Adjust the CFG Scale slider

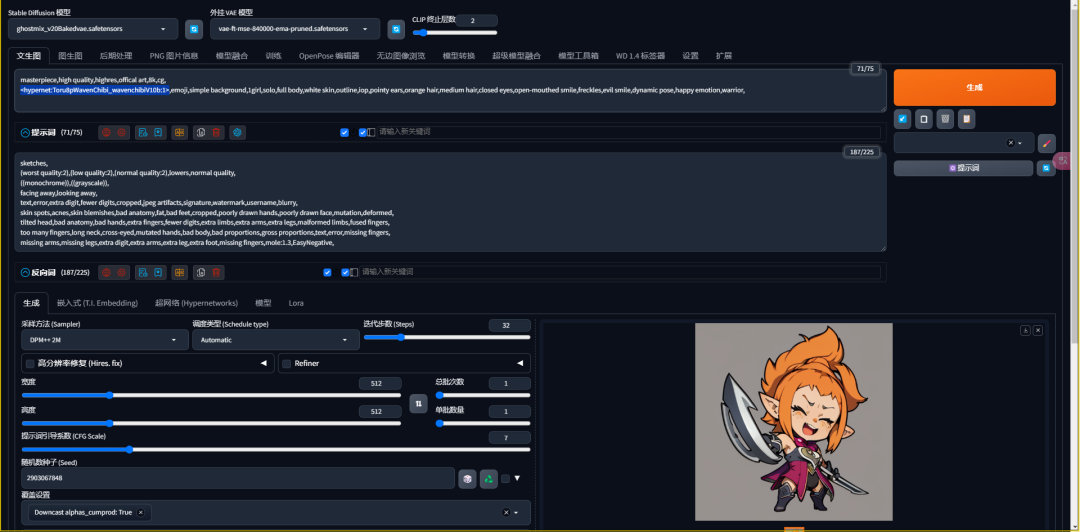pos(130,449)
